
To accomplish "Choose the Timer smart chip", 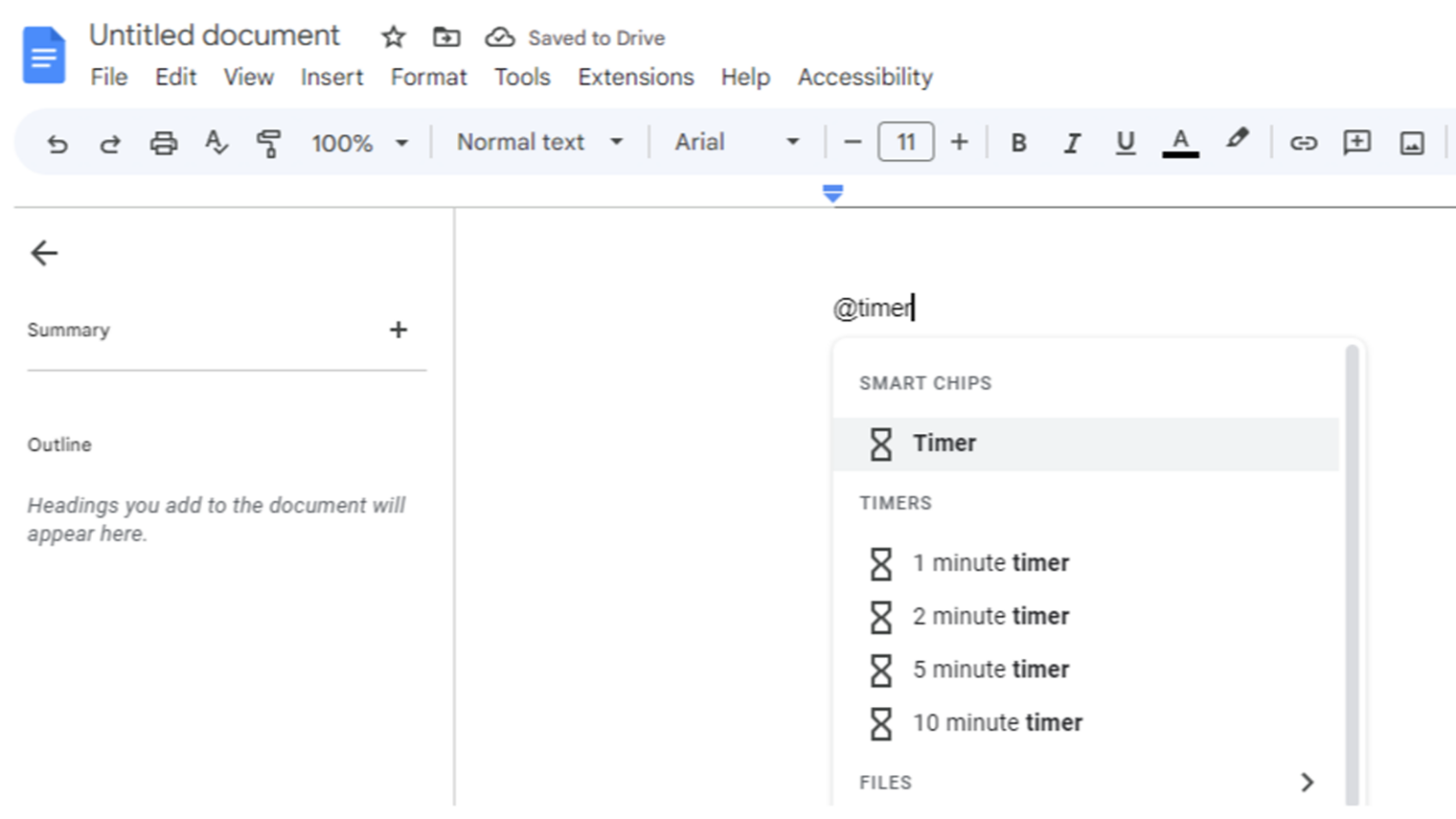I will [x=943, y=444].
